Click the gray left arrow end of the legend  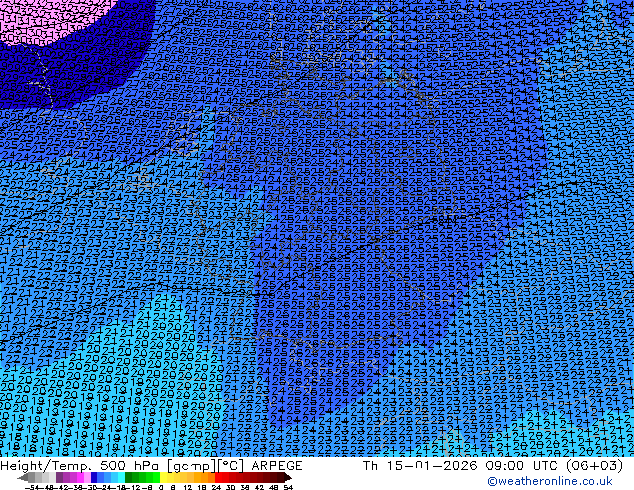[x=23, y=477]
